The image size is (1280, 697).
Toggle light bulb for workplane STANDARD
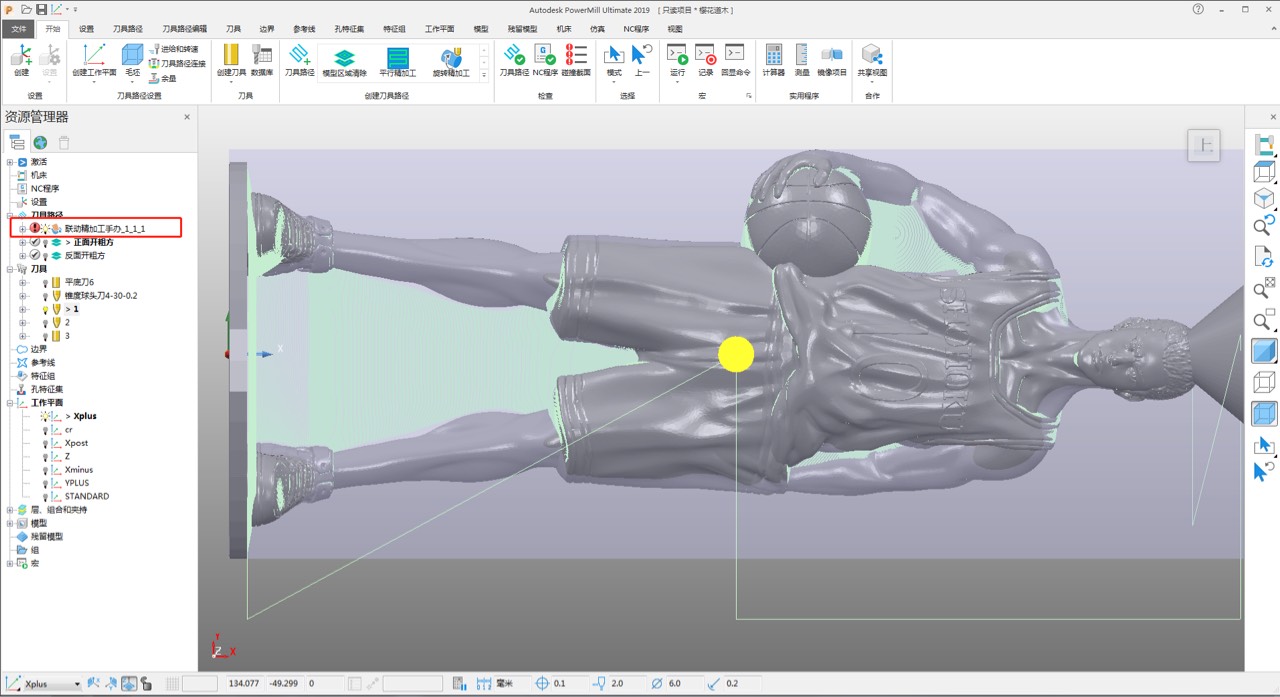(45, 497)
